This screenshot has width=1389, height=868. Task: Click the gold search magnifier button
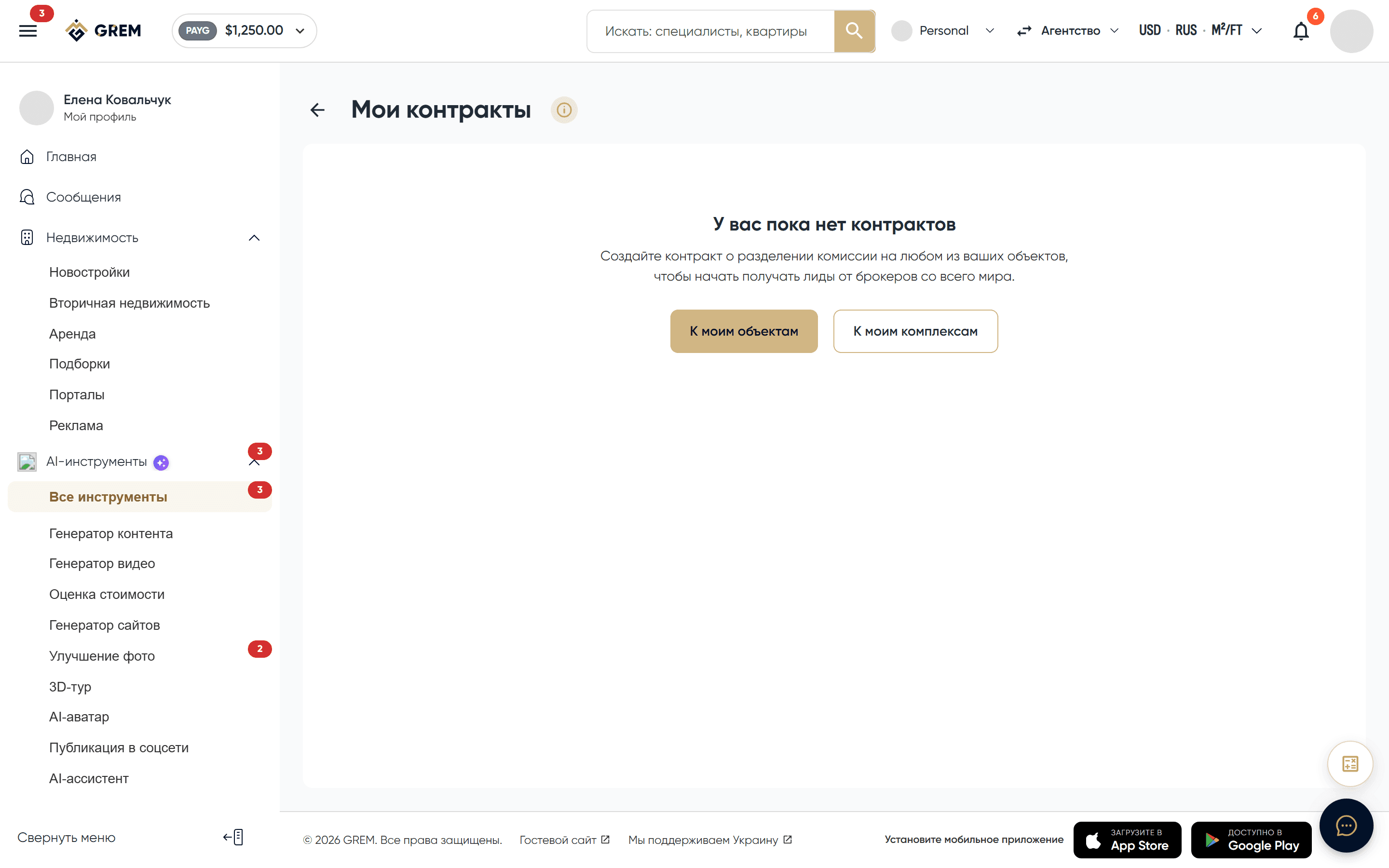[x=854, y=31]
